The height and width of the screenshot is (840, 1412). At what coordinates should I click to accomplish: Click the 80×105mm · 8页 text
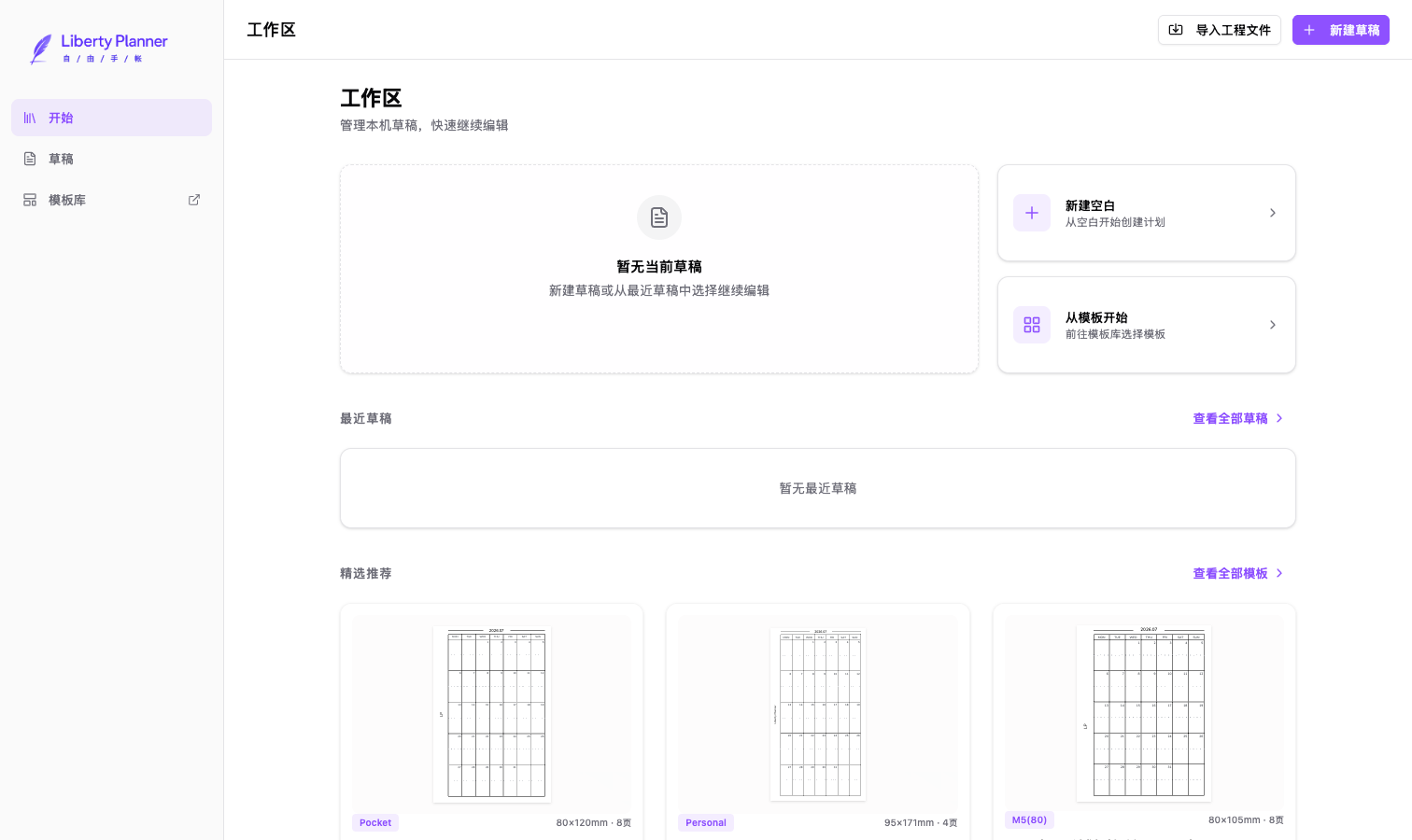(x=1246, y=819)
